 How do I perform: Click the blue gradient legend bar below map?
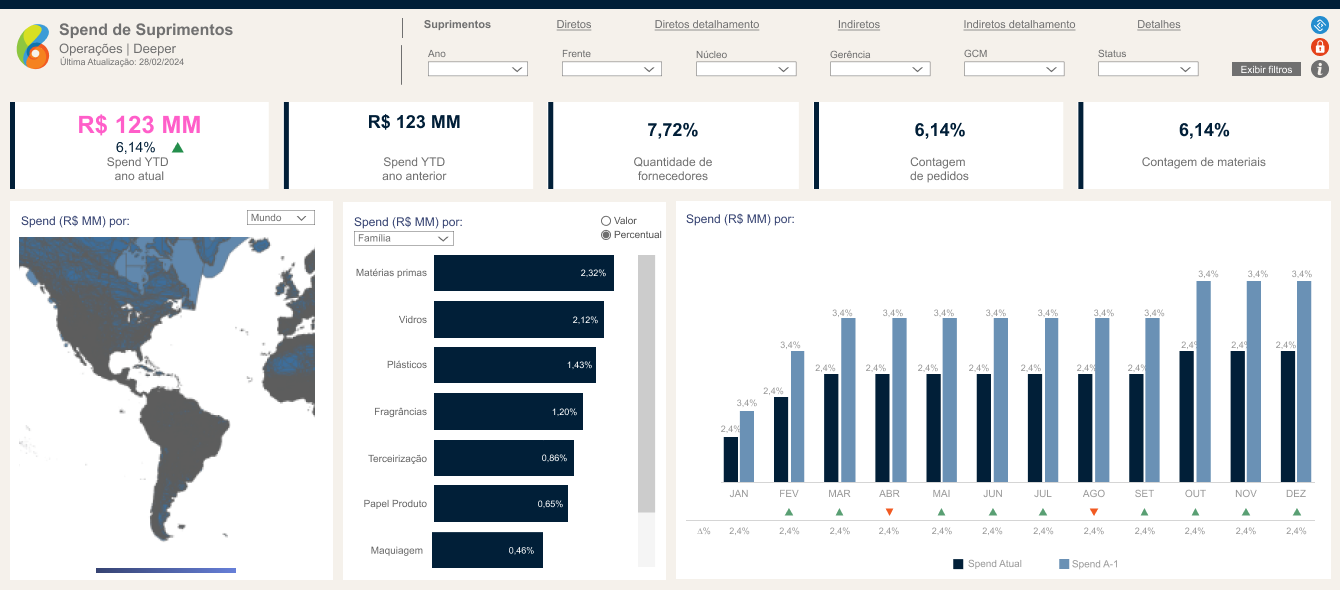click(x=166, y=570)
